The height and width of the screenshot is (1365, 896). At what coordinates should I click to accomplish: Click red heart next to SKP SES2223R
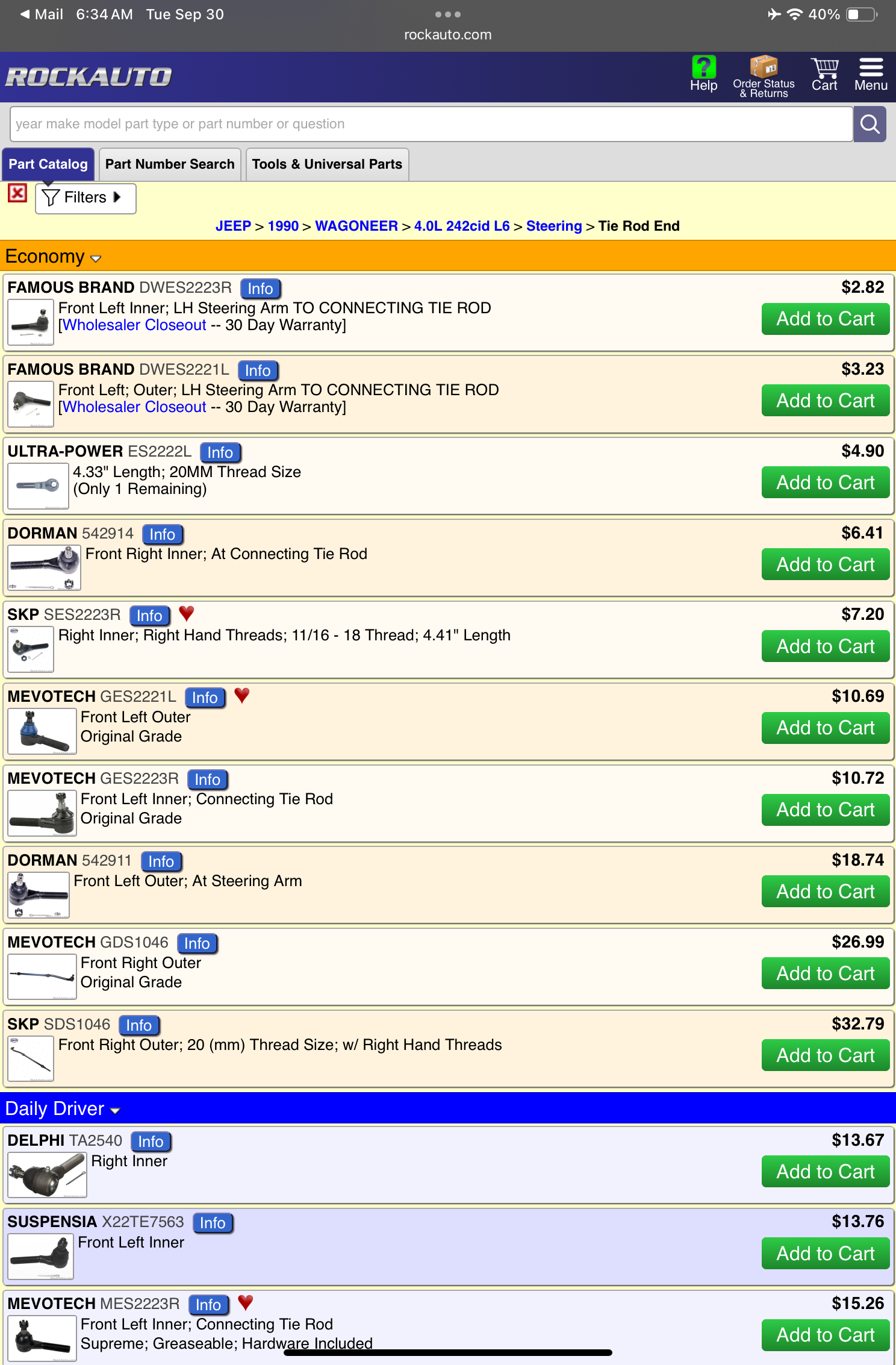pos(187,614)
